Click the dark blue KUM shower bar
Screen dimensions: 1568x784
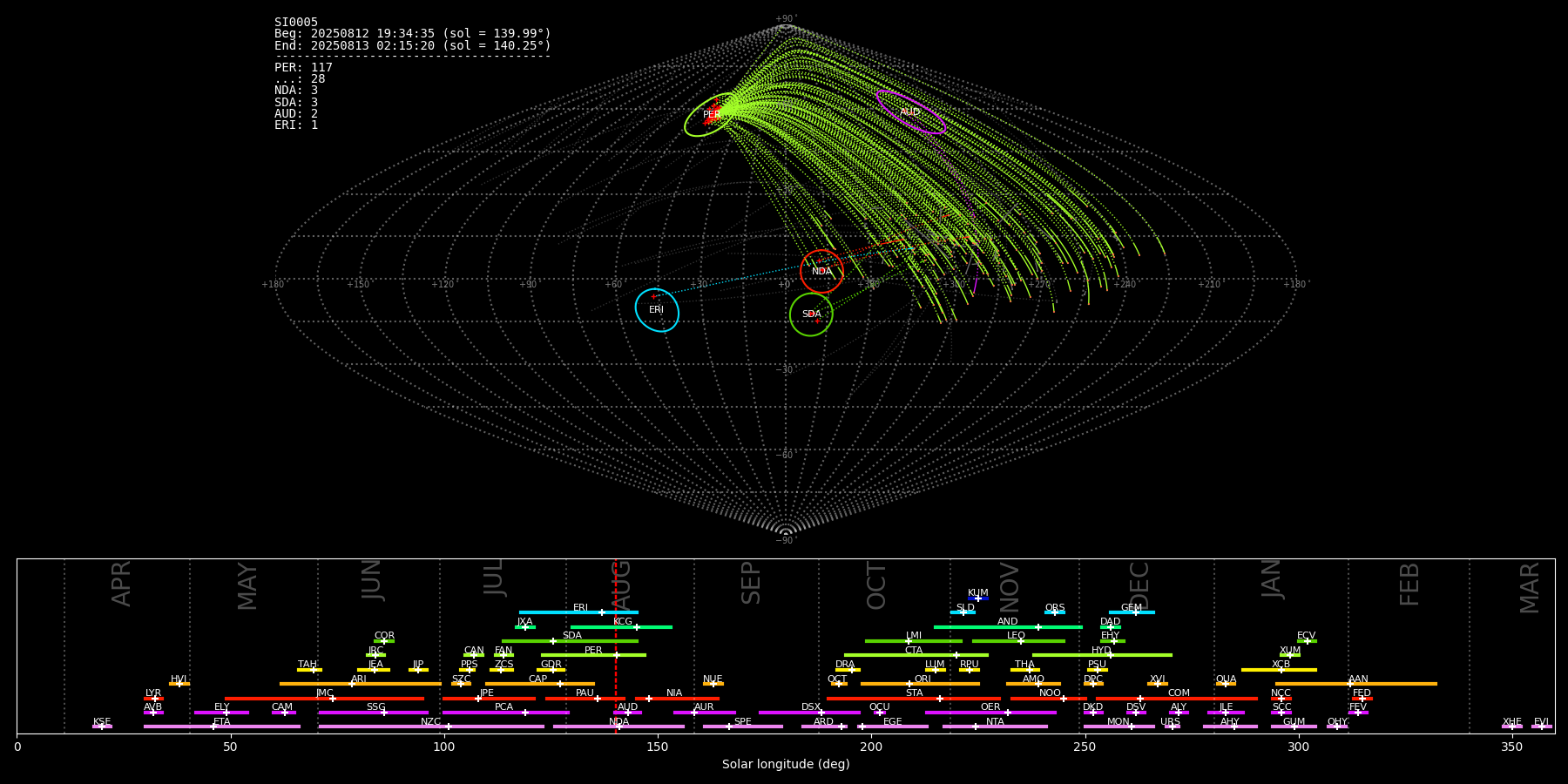point(978,598)
